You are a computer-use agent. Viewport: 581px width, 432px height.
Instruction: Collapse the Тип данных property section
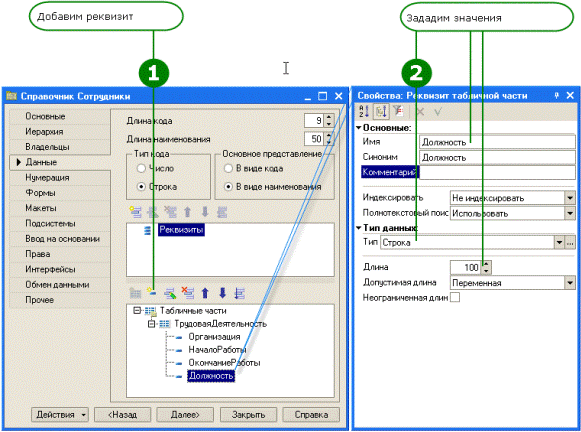point(359,227)
